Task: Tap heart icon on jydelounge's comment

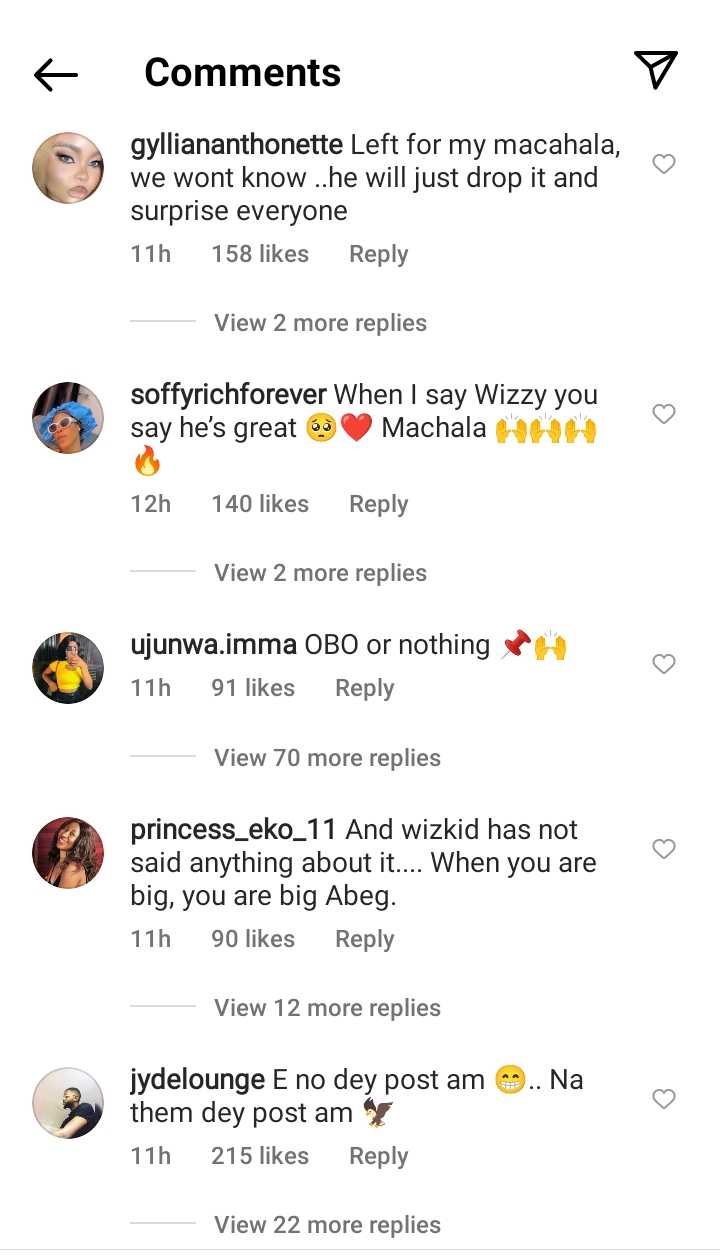Action: pyautogui.click(x=664, y=1099)
